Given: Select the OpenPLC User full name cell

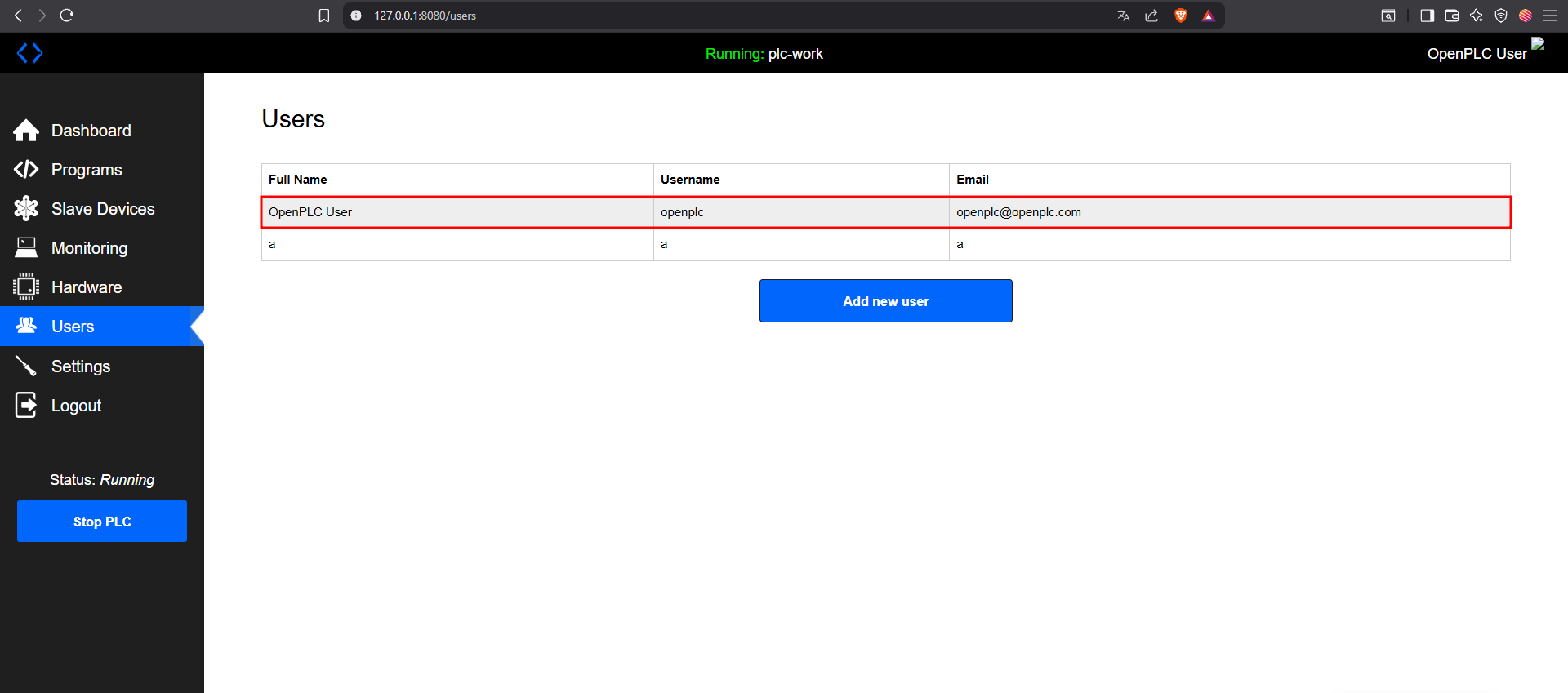Looking at the screenshot, I should coord(457,212).
